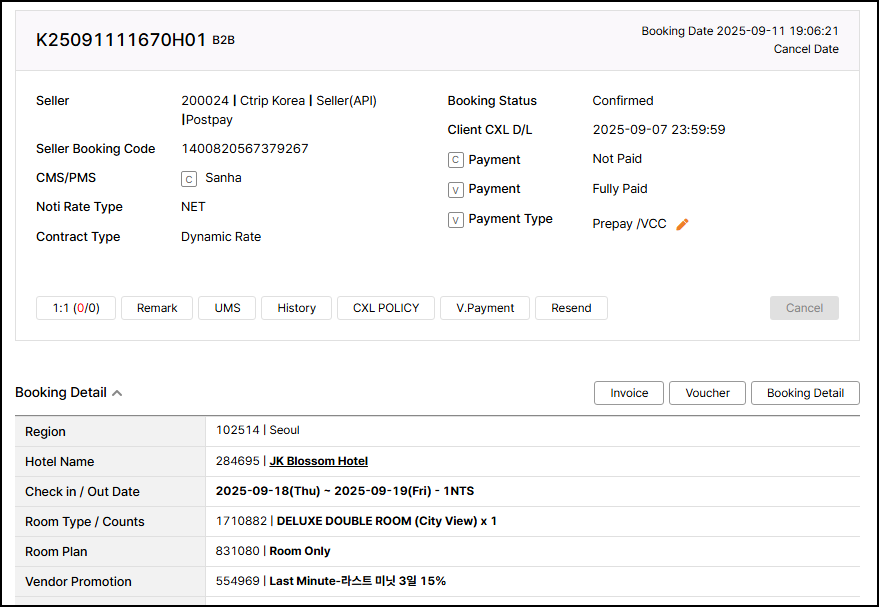
Task: Click the V badge beside Payment Type
Action: pyautogui.click(x=456, y=220)
